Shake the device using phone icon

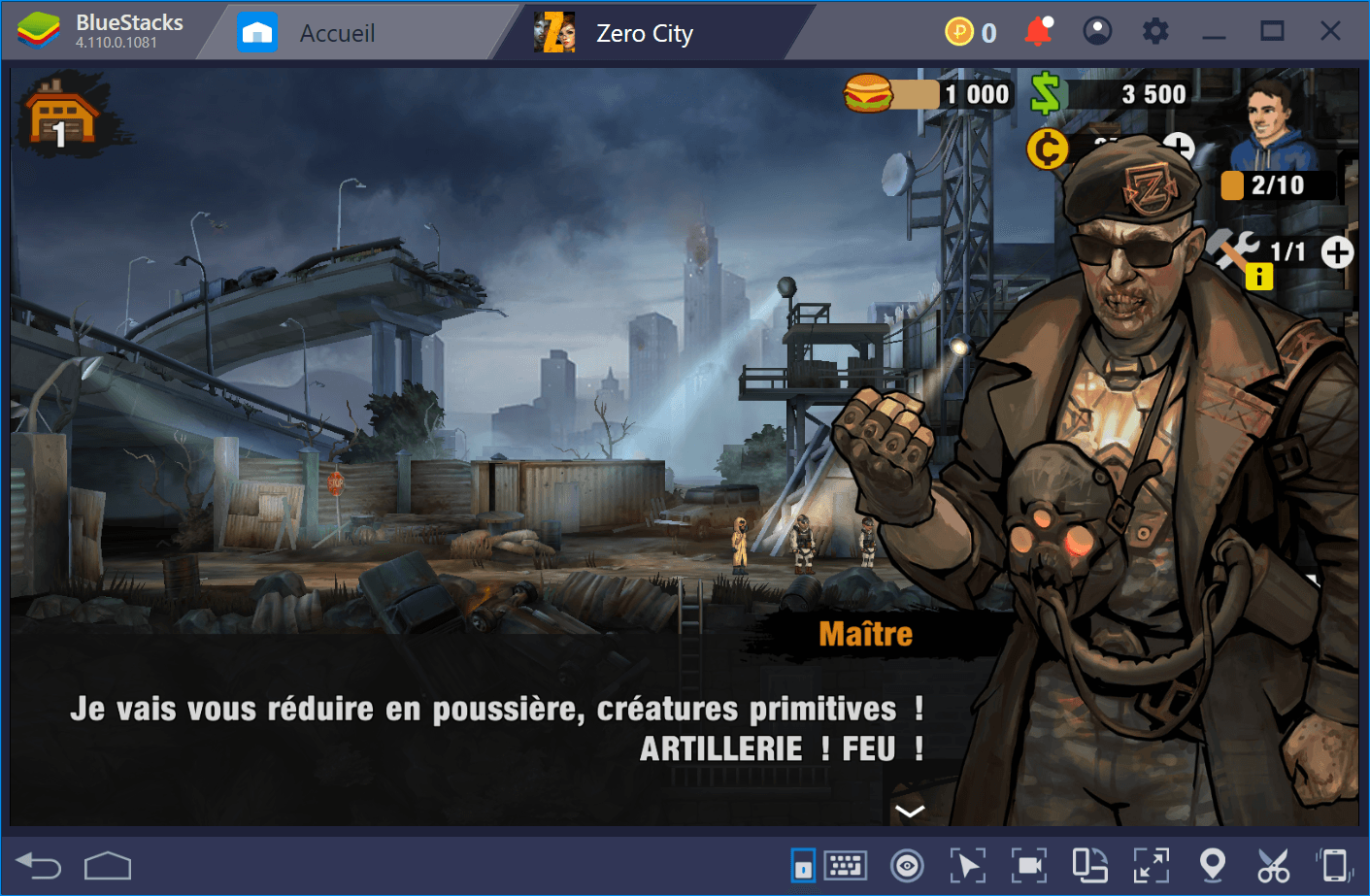(1335, 865)
